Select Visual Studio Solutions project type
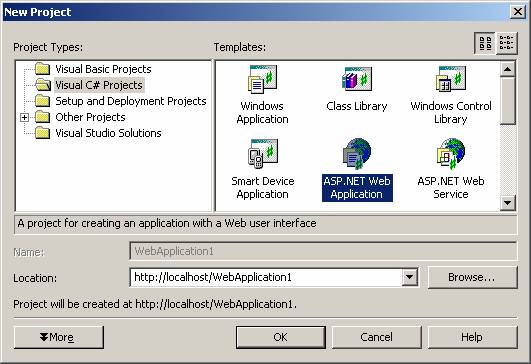This screenshot has width=531, height=364. (x=108, y=133)
